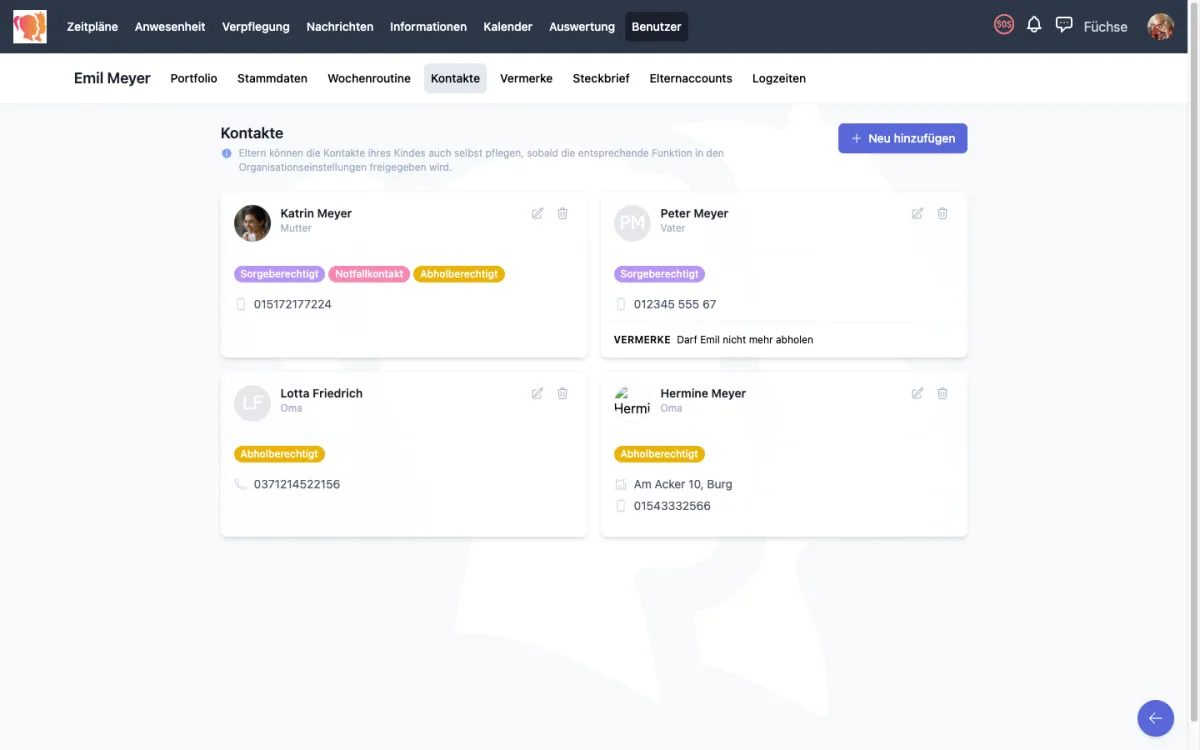This screenshot has width=1200, height=750.
Task: Open Katrin Meyer's profile photo
Action: (252, 223)
